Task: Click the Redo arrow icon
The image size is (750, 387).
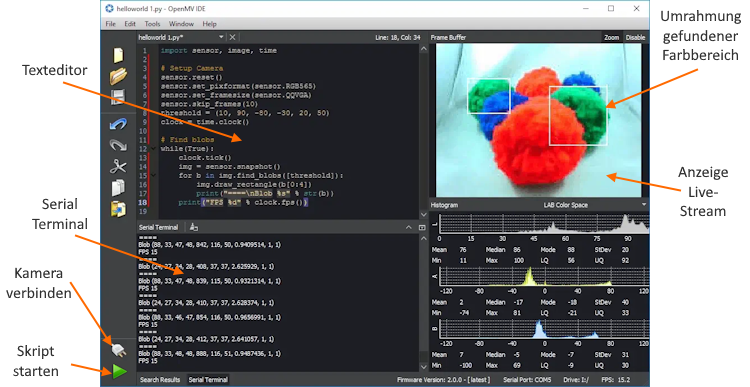Action: coord(118,145)
